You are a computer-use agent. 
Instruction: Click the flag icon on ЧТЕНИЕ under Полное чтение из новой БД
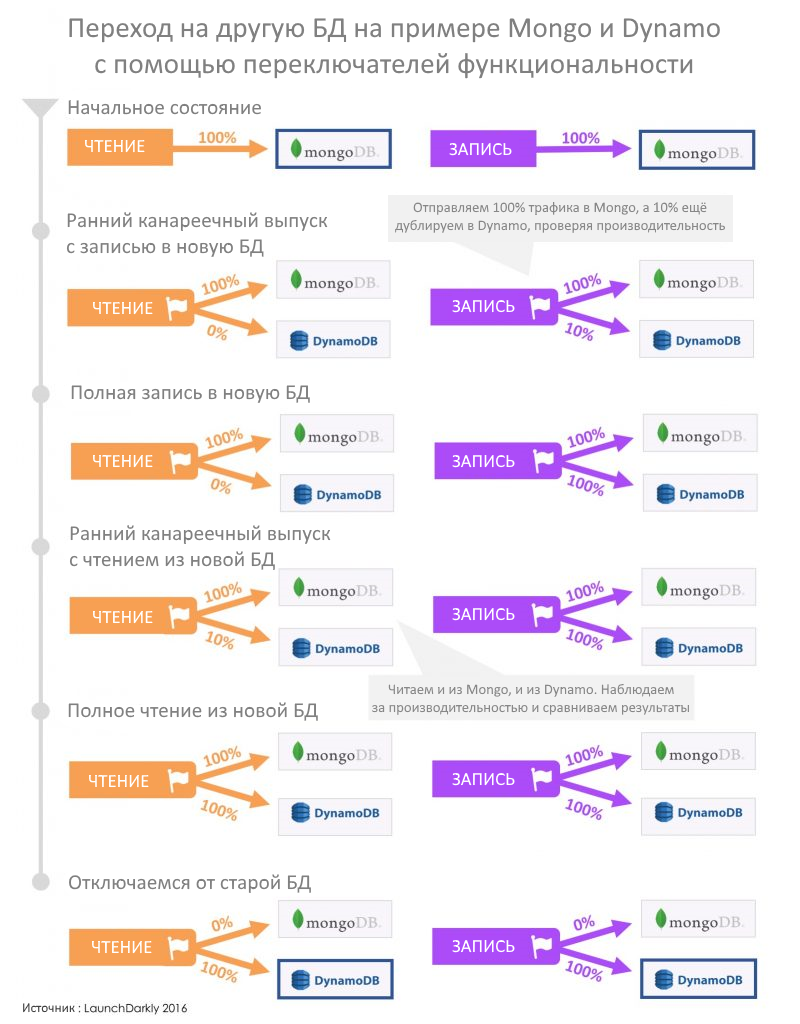178,780
